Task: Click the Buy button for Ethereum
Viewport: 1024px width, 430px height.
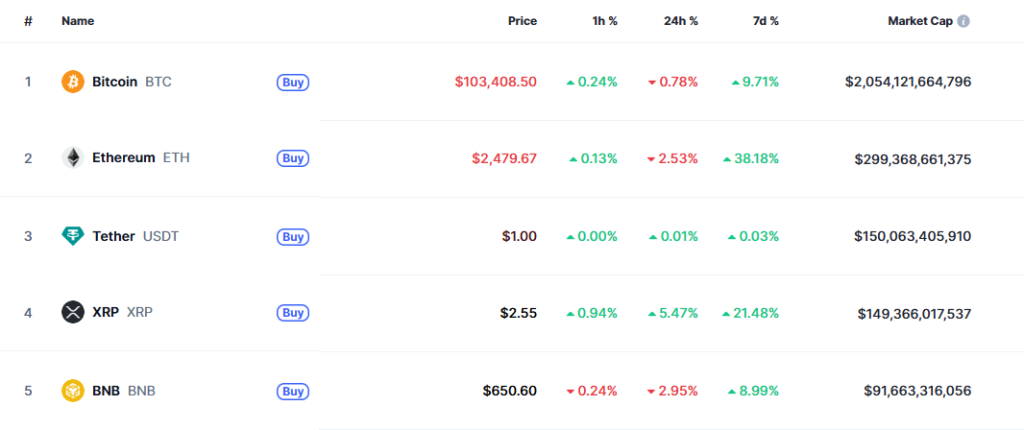Action: pos(293,158)
